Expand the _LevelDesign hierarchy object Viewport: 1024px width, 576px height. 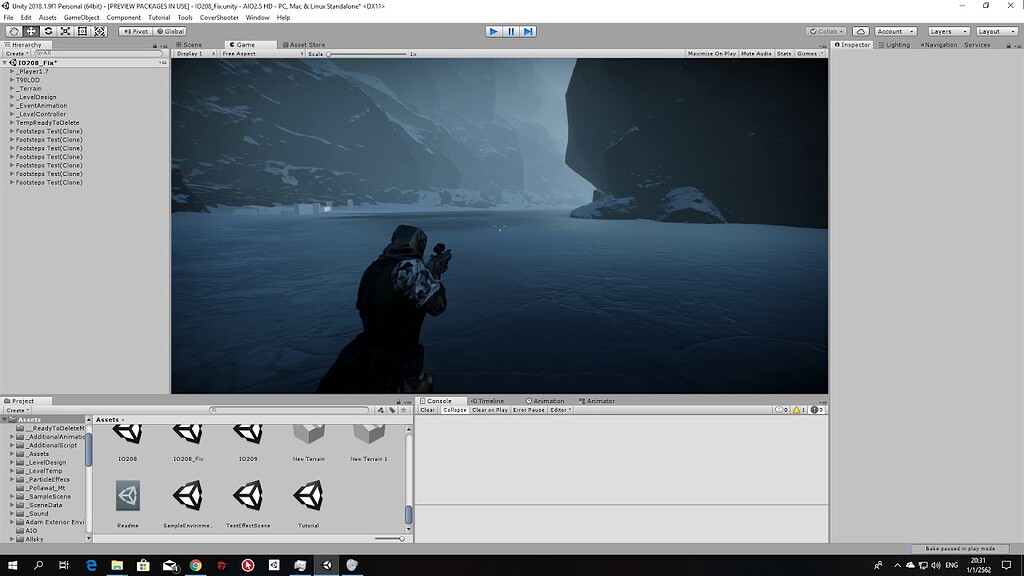[x=12, y=97]
